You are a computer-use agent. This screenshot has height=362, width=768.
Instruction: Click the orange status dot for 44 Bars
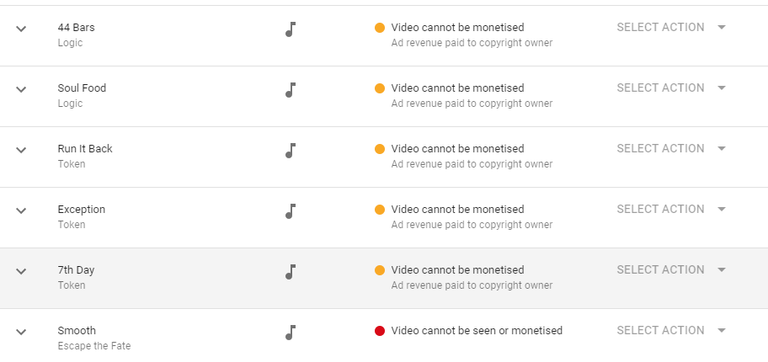(380, 28)
